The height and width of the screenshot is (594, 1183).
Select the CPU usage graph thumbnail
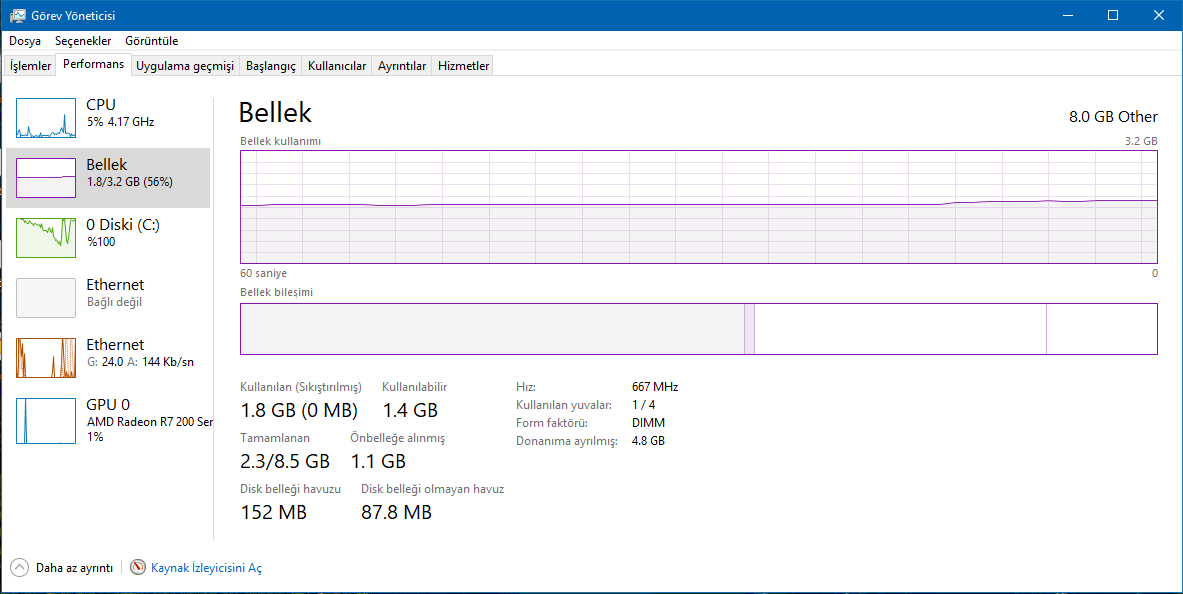pyautogui.click(x=46, y=118)
